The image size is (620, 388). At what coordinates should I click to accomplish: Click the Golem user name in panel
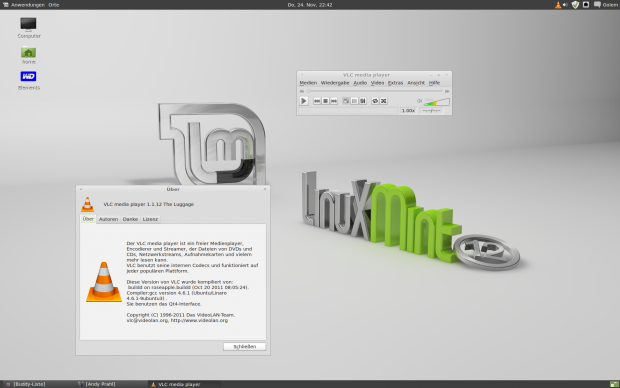[610, 5]
